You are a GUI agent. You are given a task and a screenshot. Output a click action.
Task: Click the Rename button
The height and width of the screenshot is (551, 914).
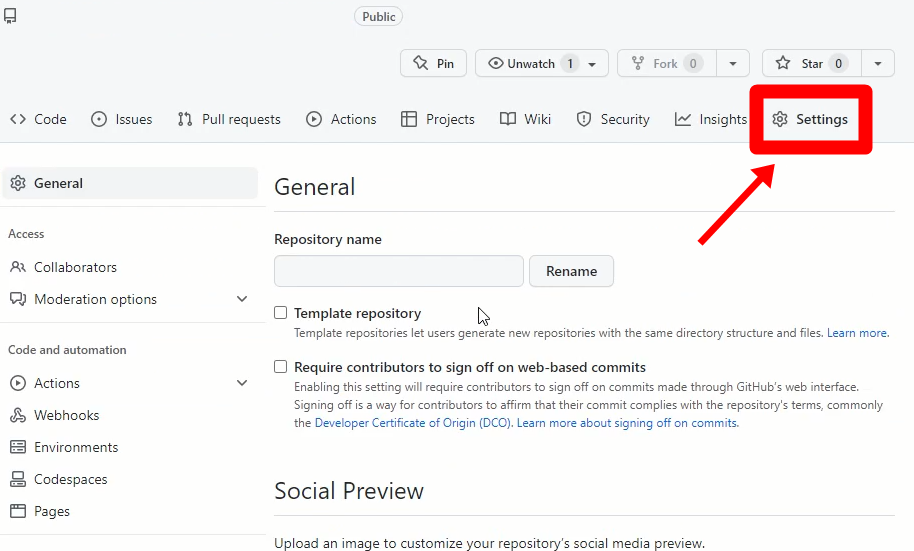click(x=571, y=271)
